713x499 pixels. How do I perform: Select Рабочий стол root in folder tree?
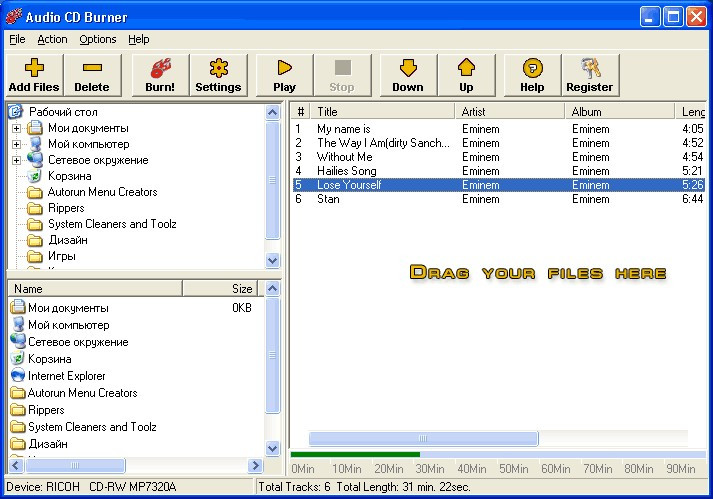tap(63, 112)
